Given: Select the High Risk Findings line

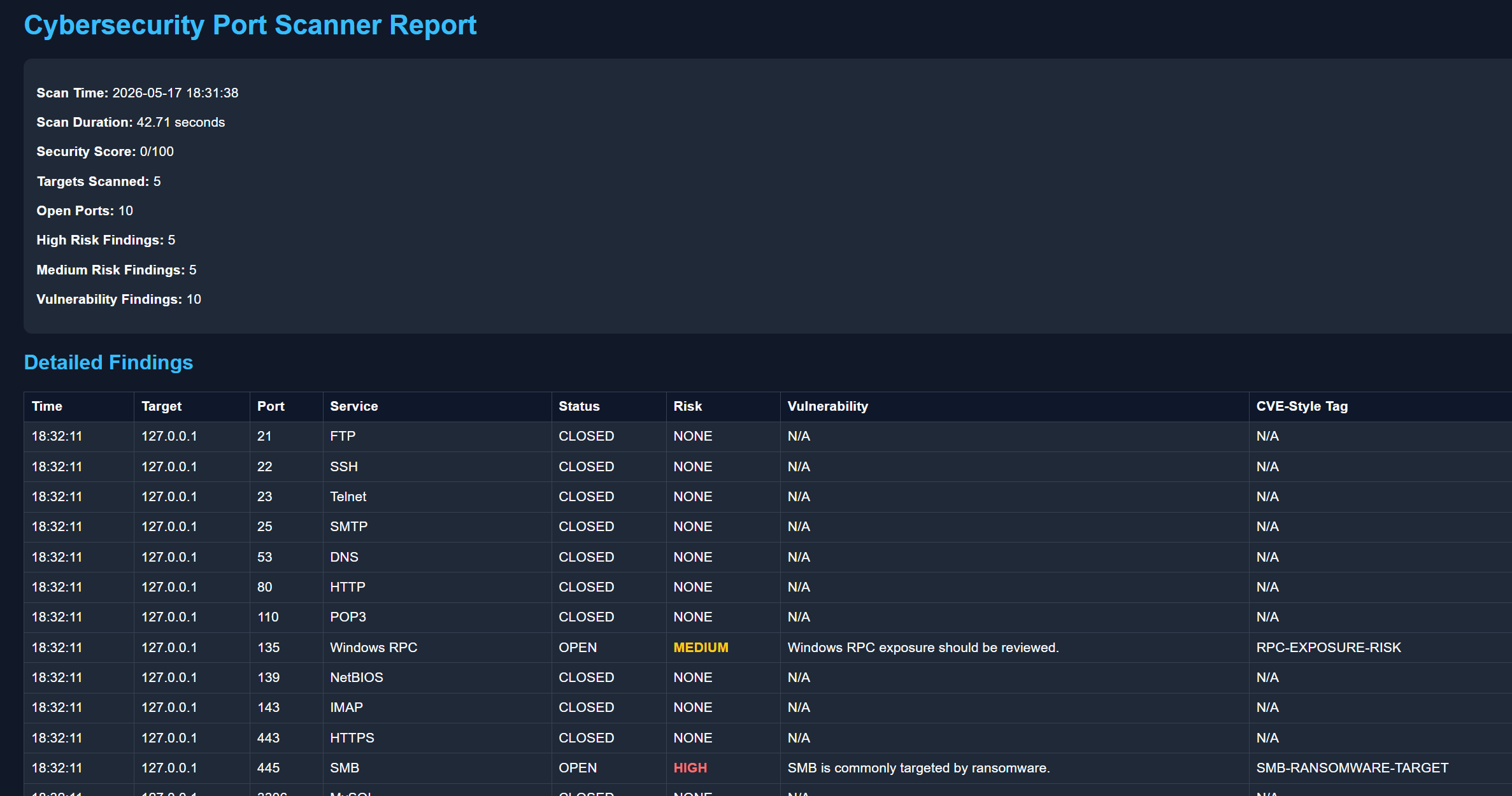Looking at the screenshot, I should pyautogui.click(x=106, y=240).
